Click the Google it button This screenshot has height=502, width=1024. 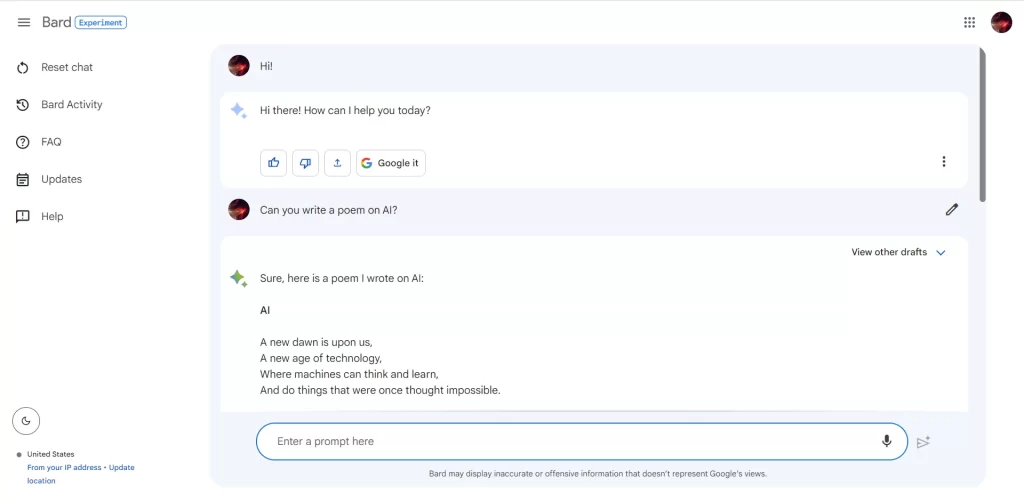tap(391, 163)
